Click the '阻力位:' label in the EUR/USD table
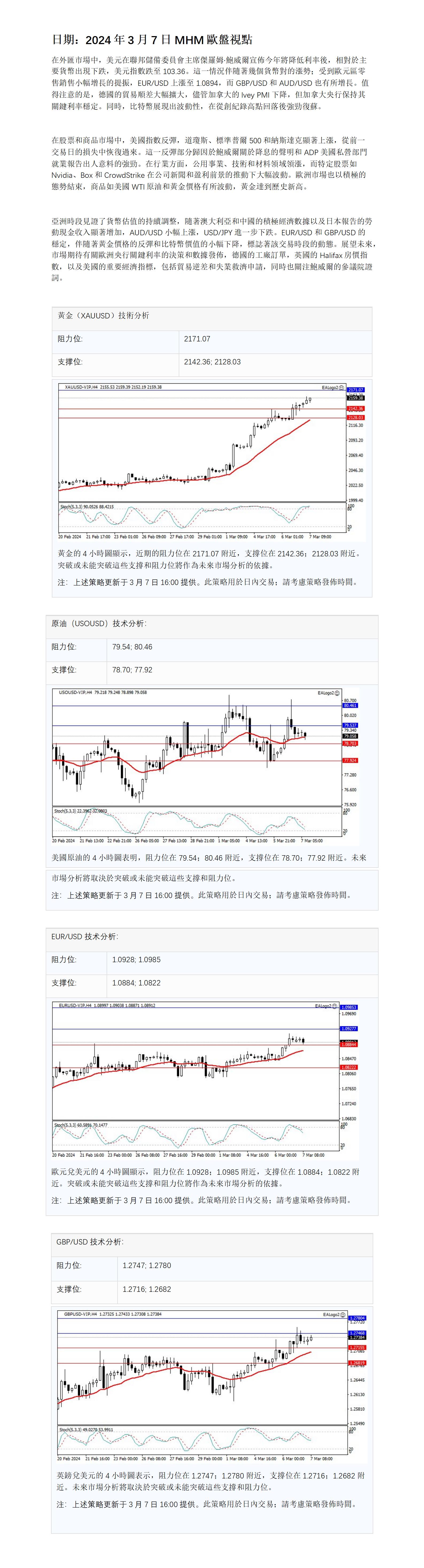 coord(64,959)
